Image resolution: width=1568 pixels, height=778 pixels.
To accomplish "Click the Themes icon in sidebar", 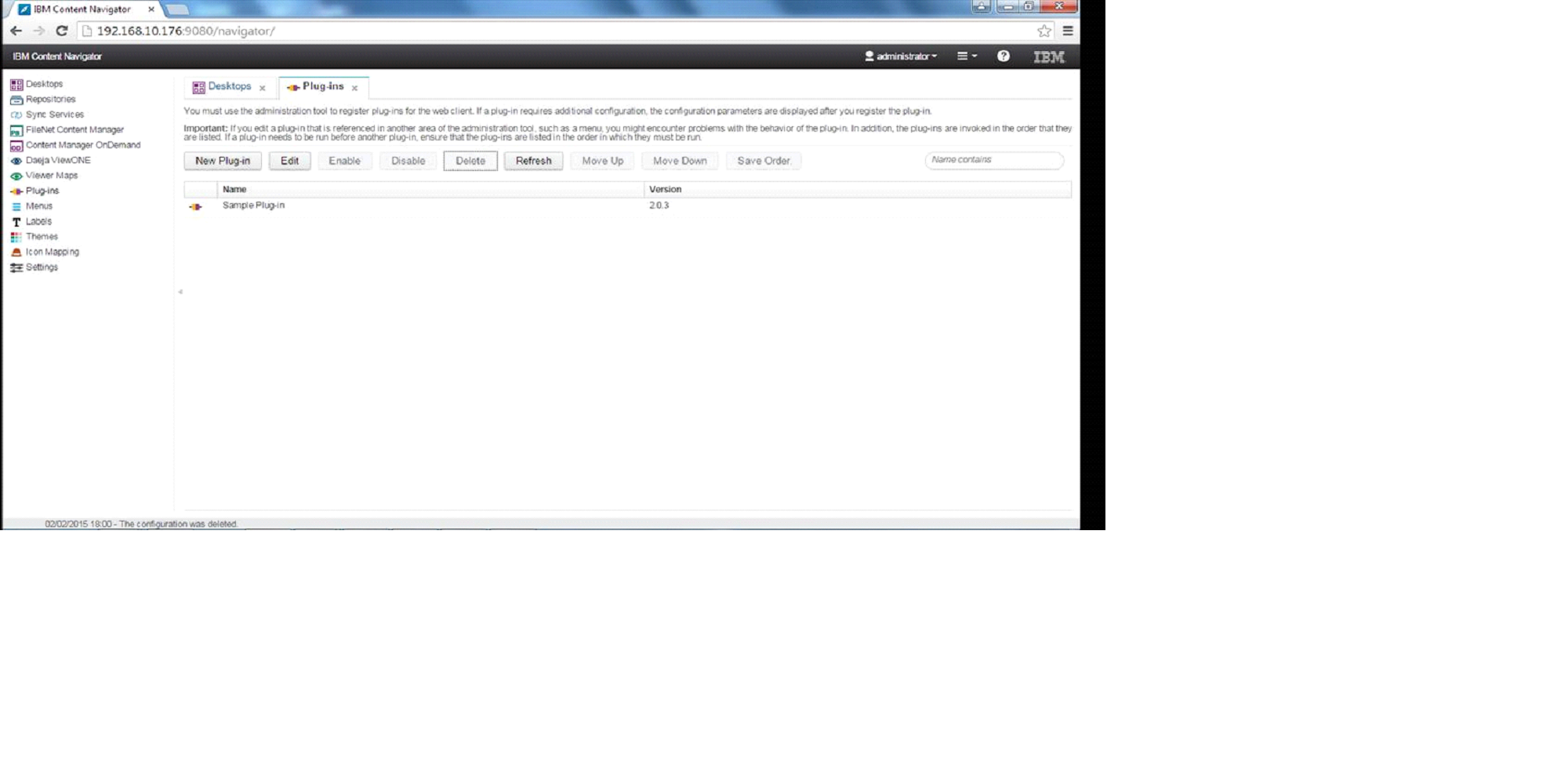I will pyautogui.click(x=16, y=237).
